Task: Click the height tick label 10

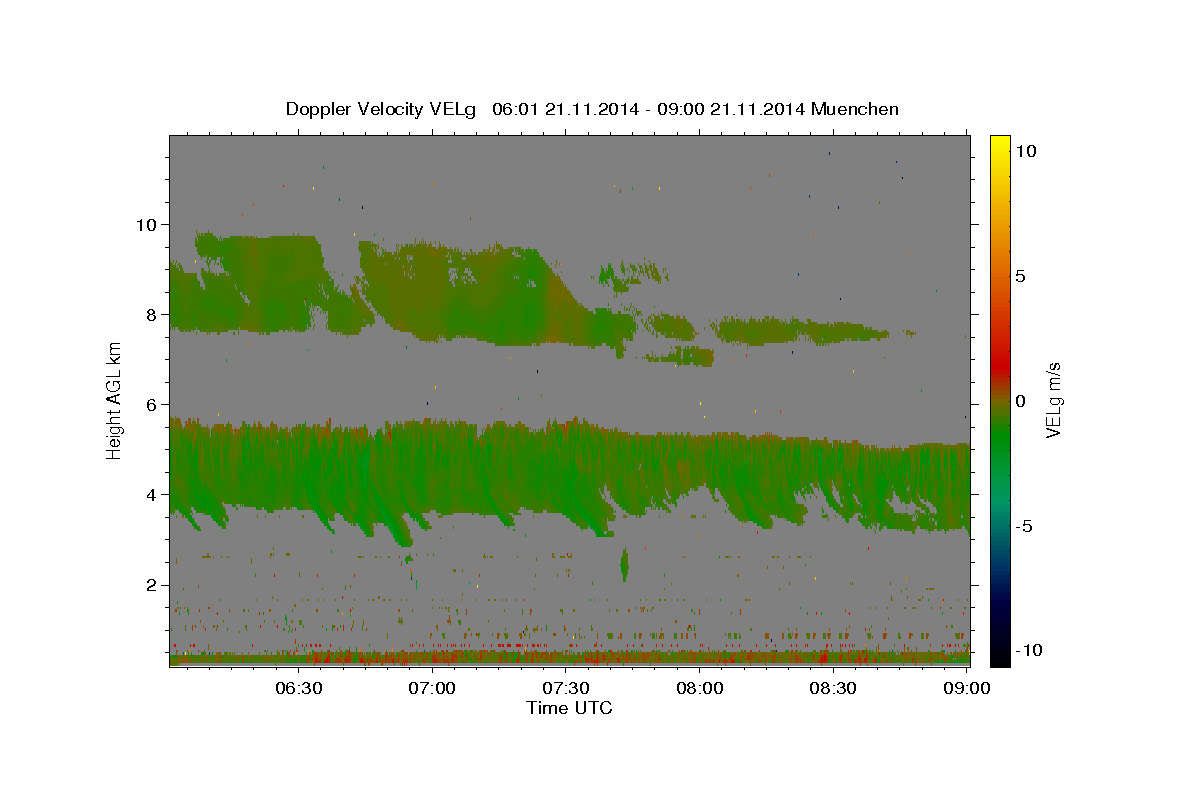Action: pos(148,224)
